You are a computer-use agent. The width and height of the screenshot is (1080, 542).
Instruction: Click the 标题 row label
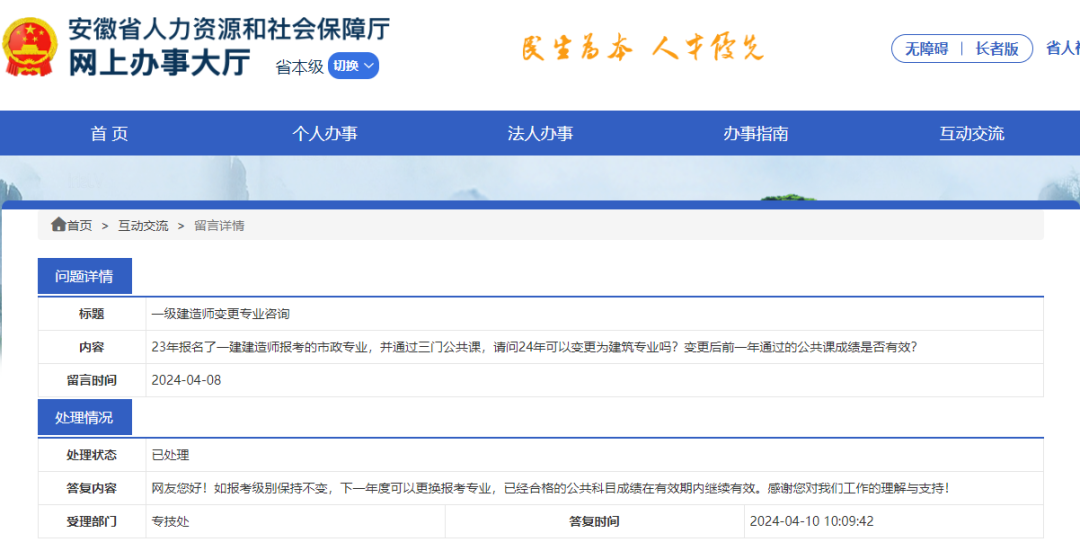pos(92,314)
